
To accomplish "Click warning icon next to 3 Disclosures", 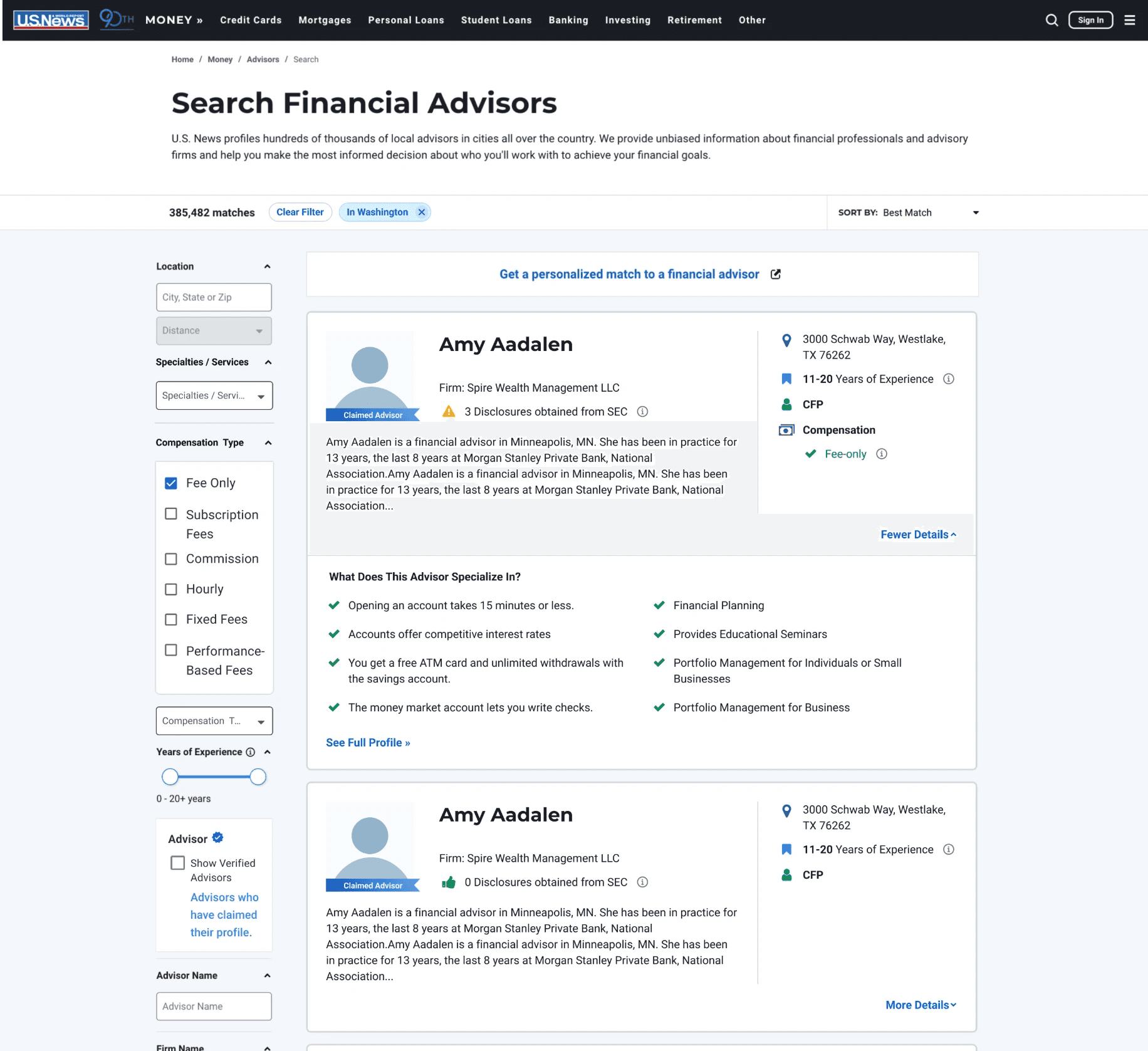I will pyautogui.click(x=449, y=412).
